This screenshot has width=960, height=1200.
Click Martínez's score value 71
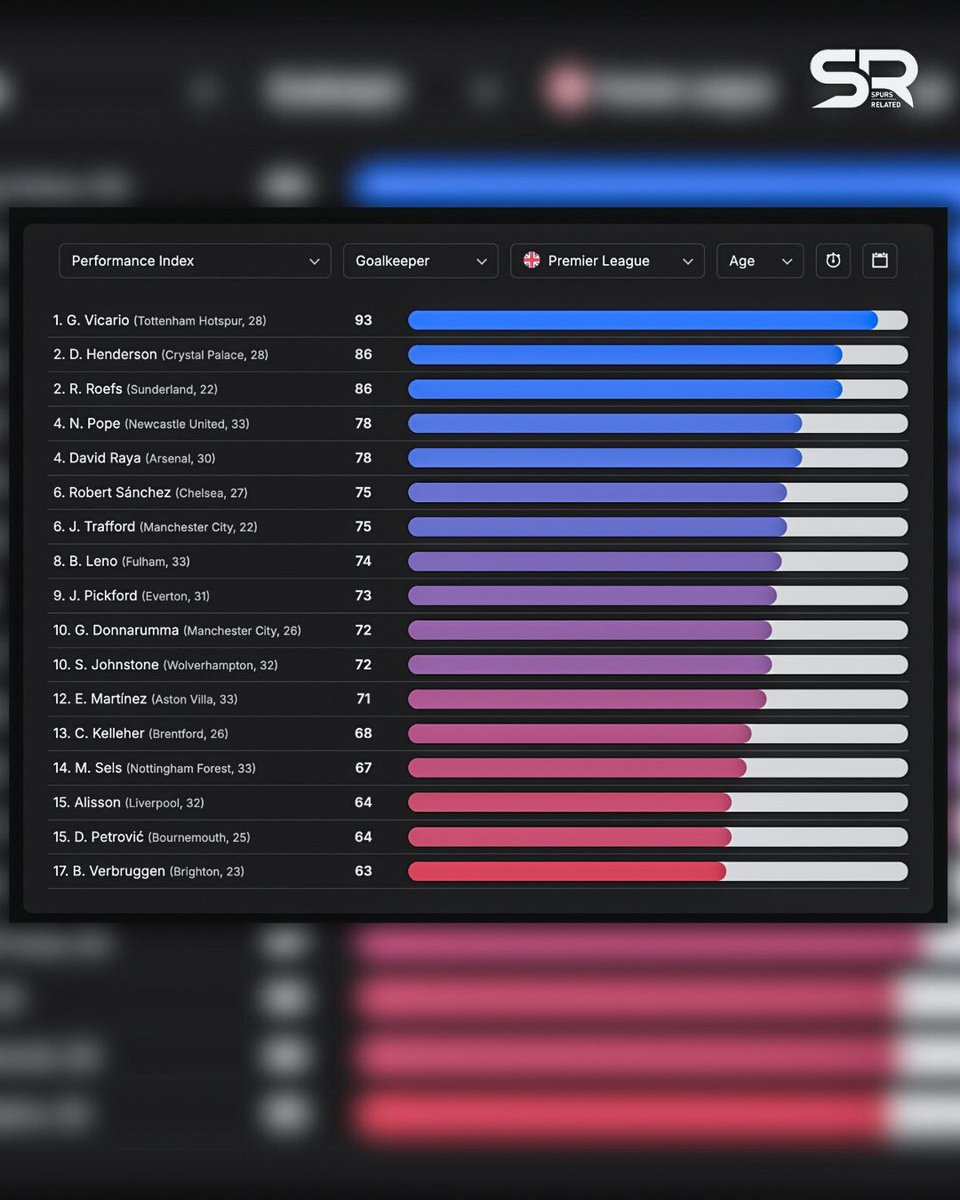coord(363,698)
